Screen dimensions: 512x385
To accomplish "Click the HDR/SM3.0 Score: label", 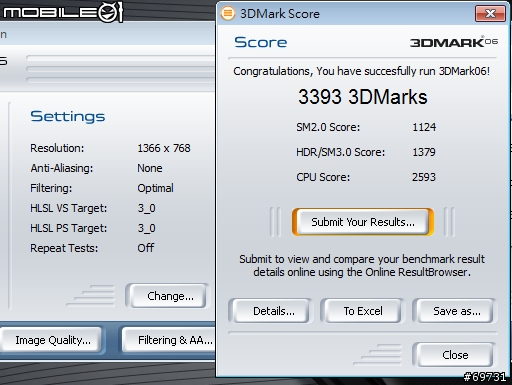I will click(x=340, y=152).
